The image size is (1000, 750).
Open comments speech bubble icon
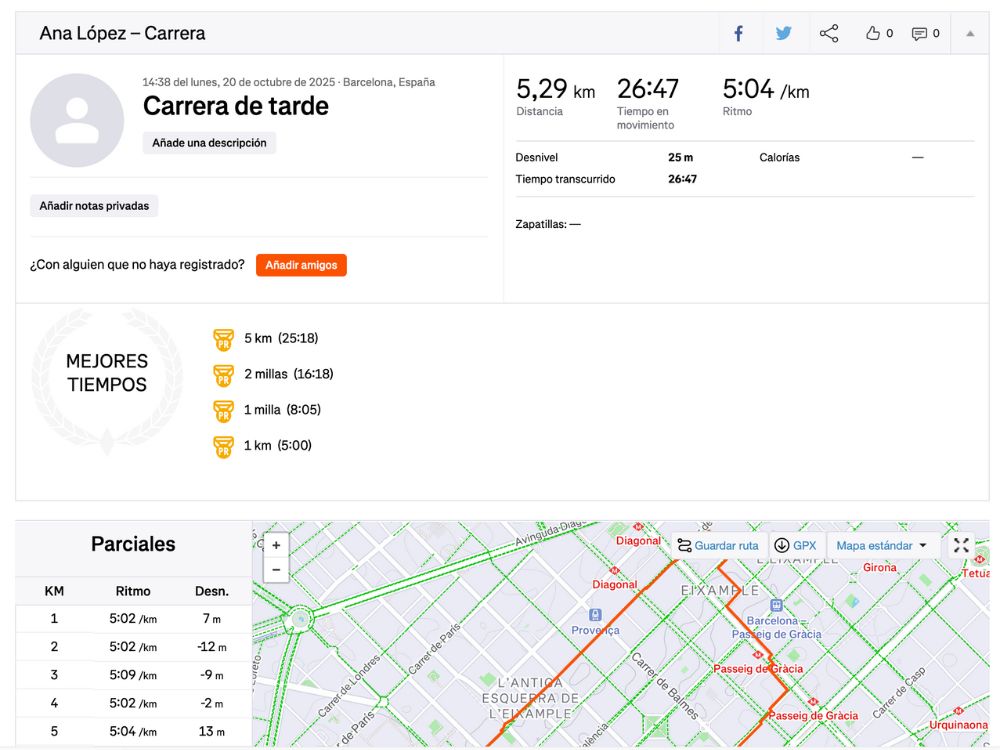(919, 33)
